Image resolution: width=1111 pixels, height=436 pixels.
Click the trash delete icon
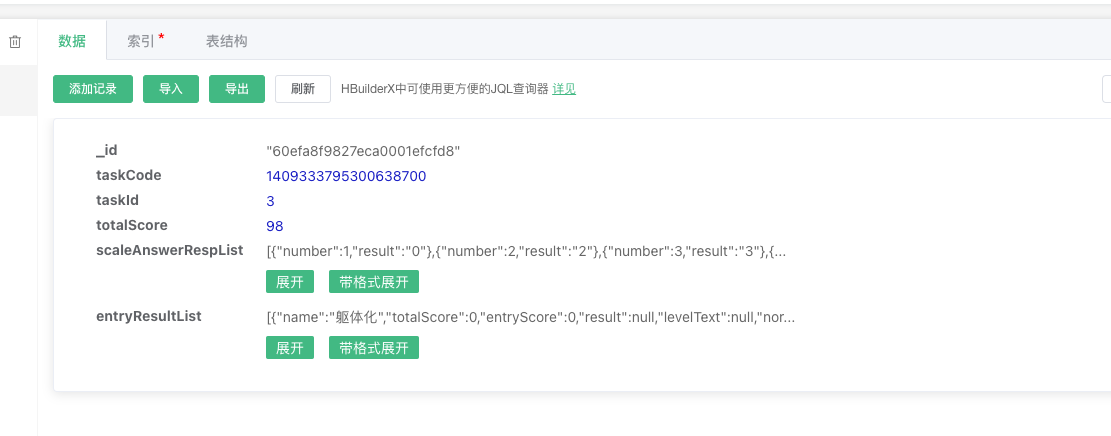[15, 42]
